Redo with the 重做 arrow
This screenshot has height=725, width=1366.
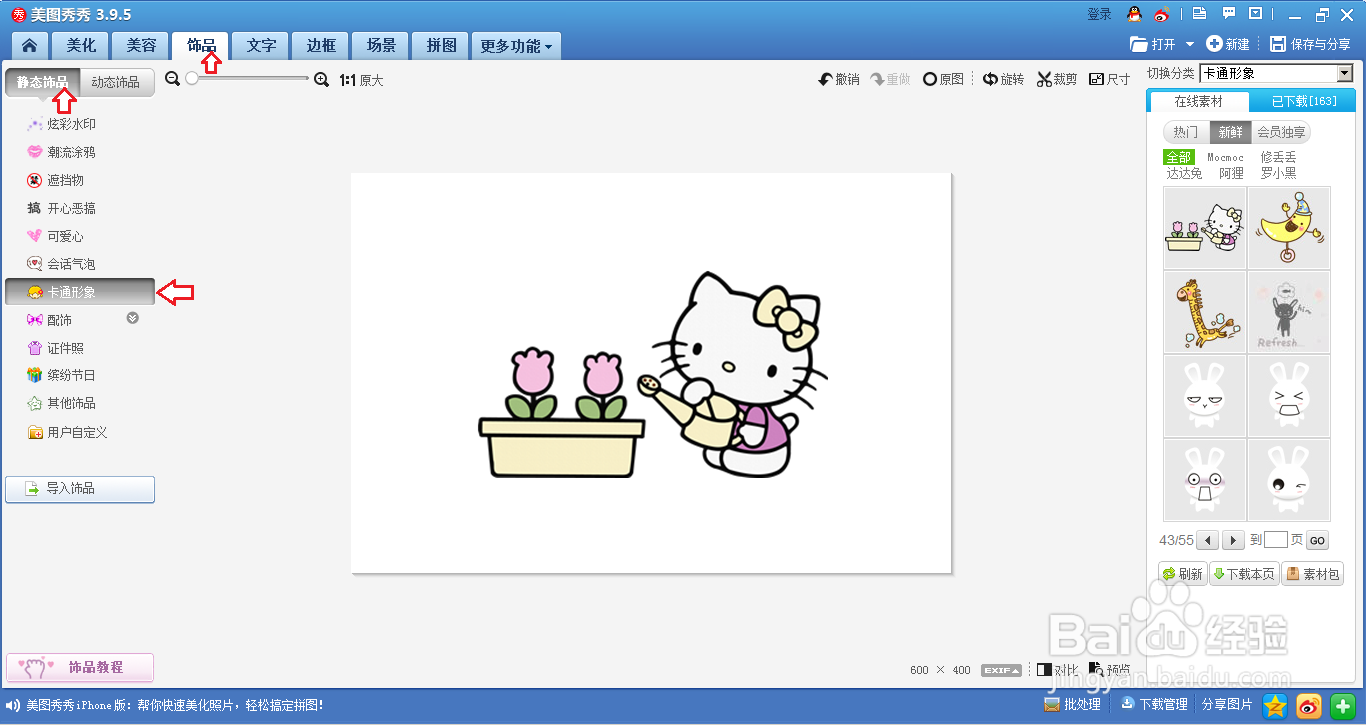pyautogui.click(x=890, y=79)
